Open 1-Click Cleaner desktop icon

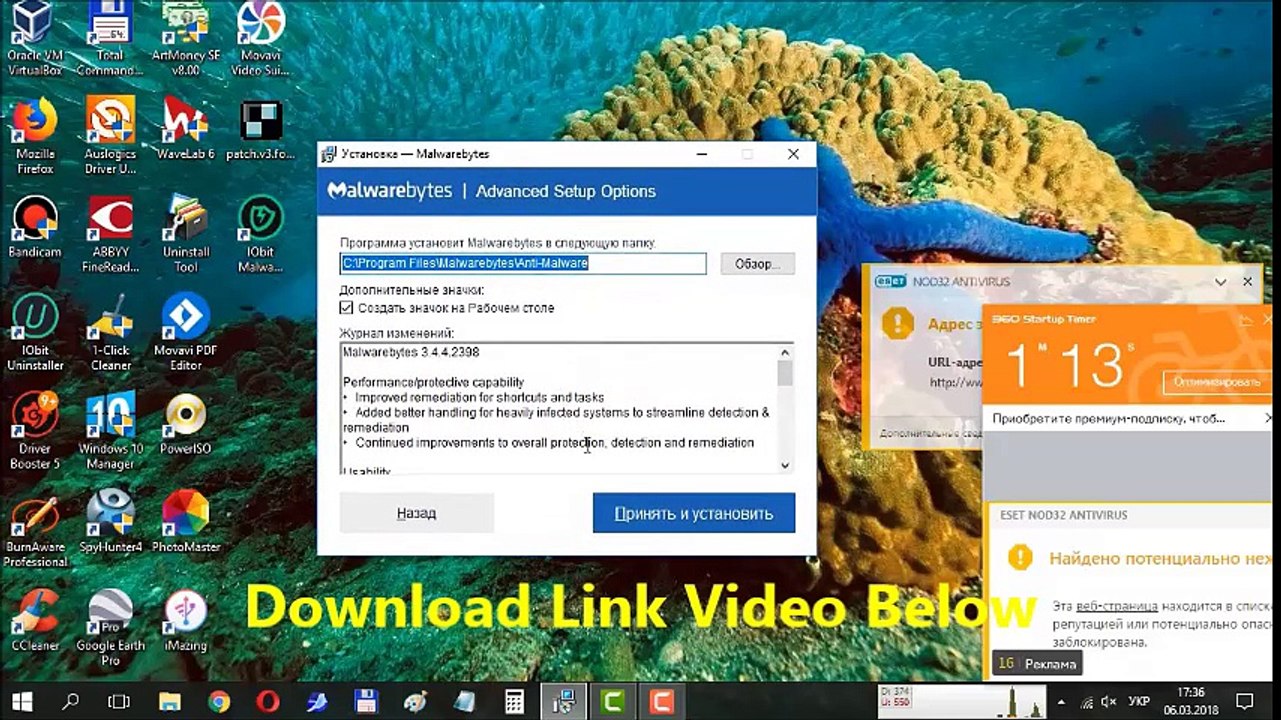(x=110, y=332)
